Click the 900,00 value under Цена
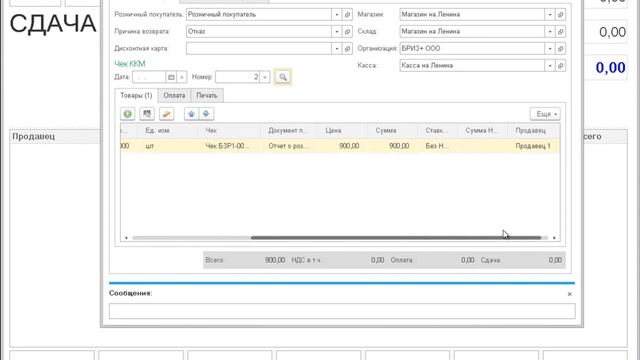The height and width of the screenshot is (360, 640). point(349,146)
